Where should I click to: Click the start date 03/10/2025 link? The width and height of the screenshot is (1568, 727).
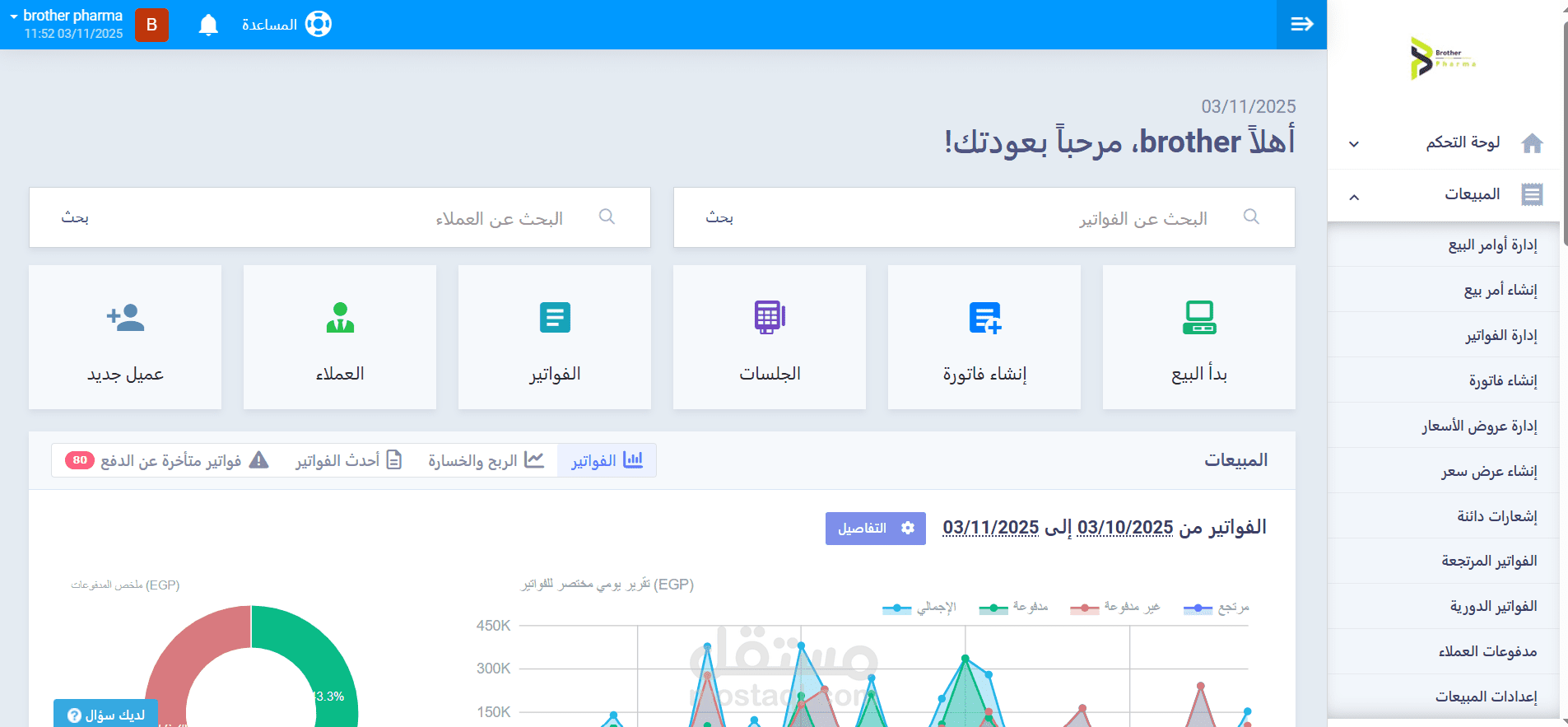tap(1125, 528)
